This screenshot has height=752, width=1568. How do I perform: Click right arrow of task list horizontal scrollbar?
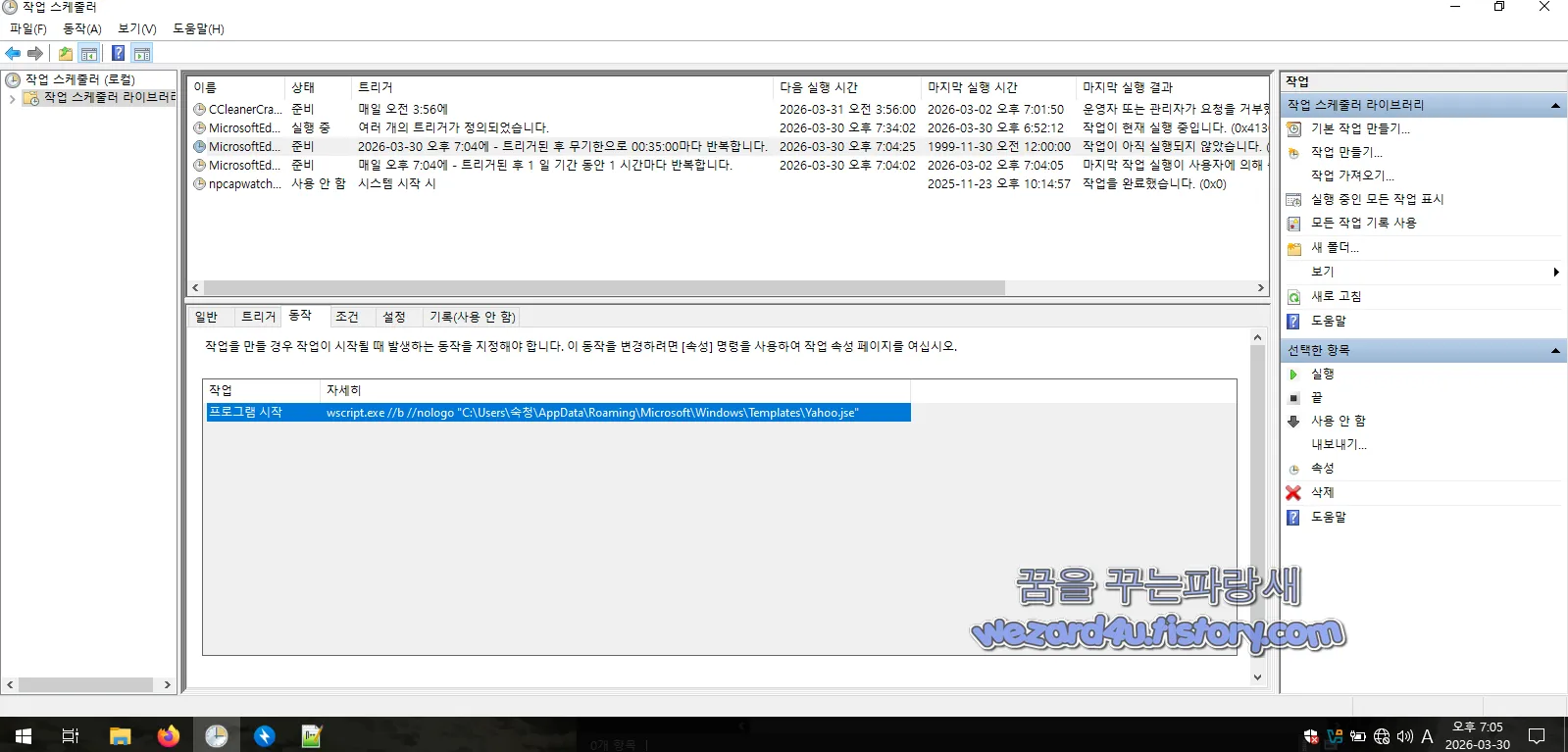(x=1261, y=288)
